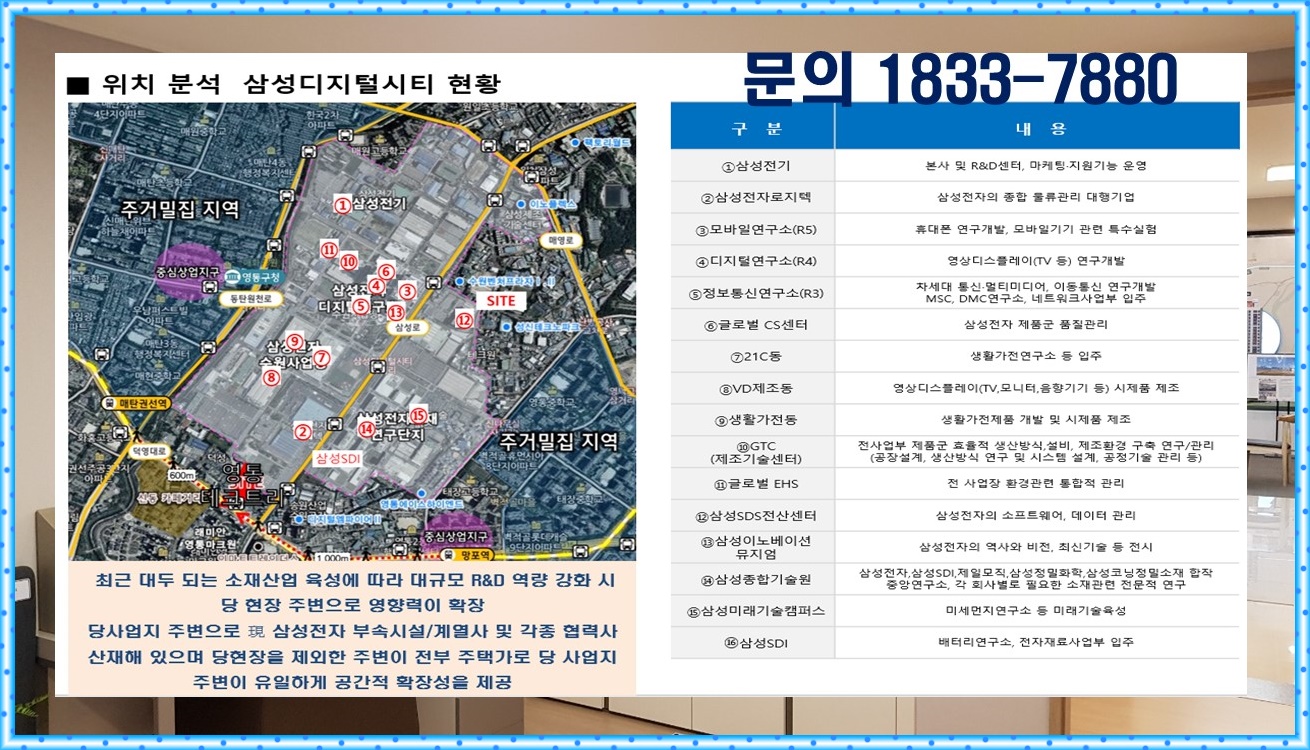Click description '삼성전자의 종합 물류관리 대행기업'
Viewport: 1310px width, 750px height.
click(x=1036, y=197)
